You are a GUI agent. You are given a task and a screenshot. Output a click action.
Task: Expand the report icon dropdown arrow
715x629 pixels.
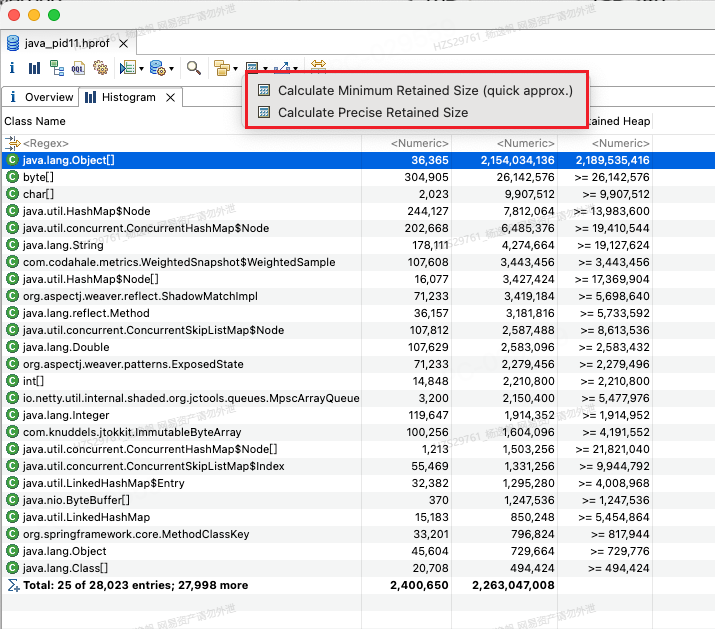(141, 69)
